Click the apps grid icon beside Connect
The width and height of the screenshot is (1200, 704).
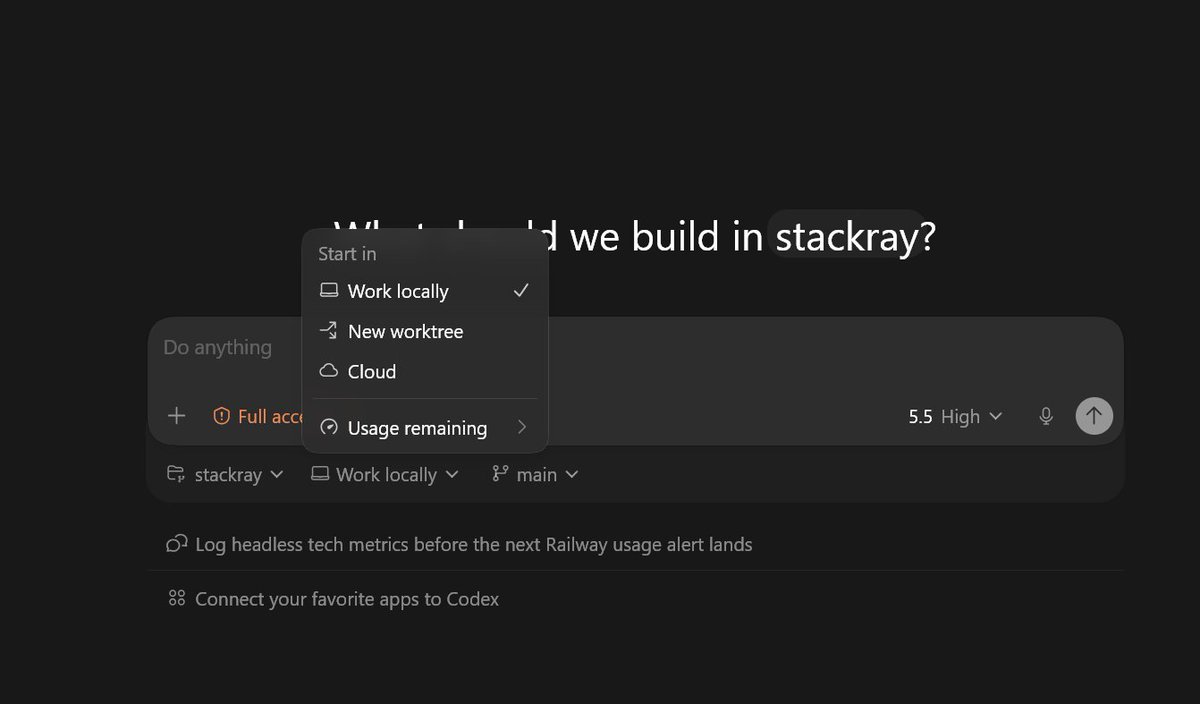click(x=177, y=599)
